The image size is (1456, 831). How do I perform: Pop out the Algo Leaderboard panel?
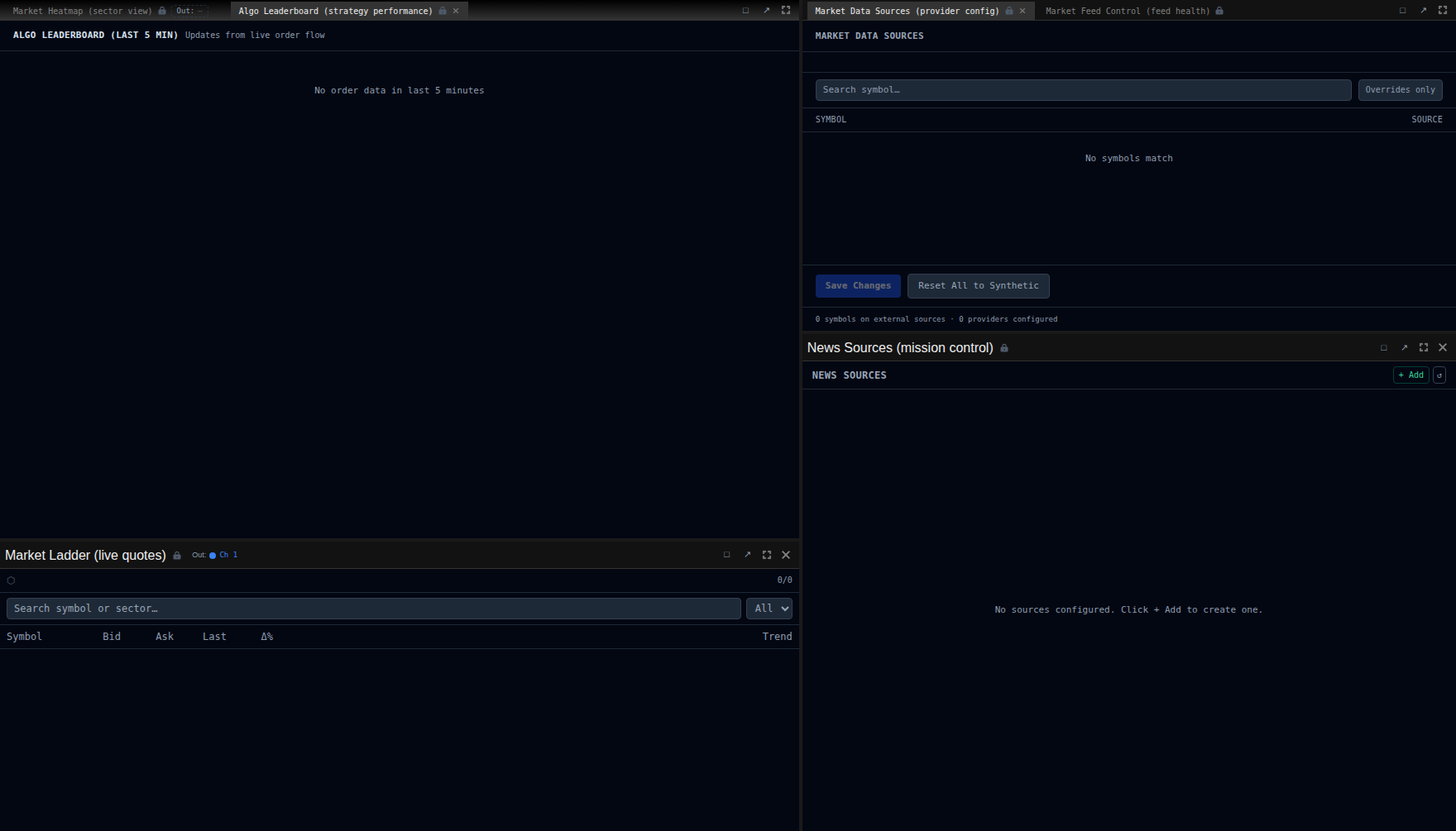[x=766, y=11]
